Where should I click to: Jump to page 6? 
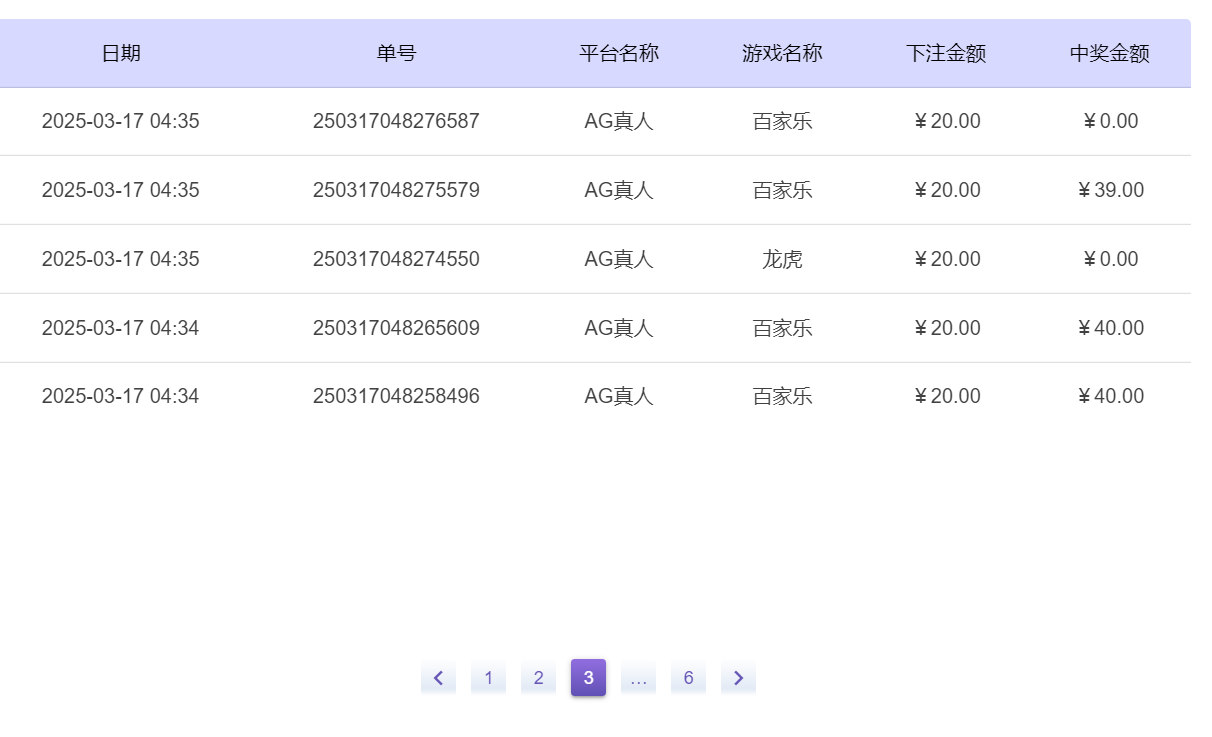click(688, 677)
